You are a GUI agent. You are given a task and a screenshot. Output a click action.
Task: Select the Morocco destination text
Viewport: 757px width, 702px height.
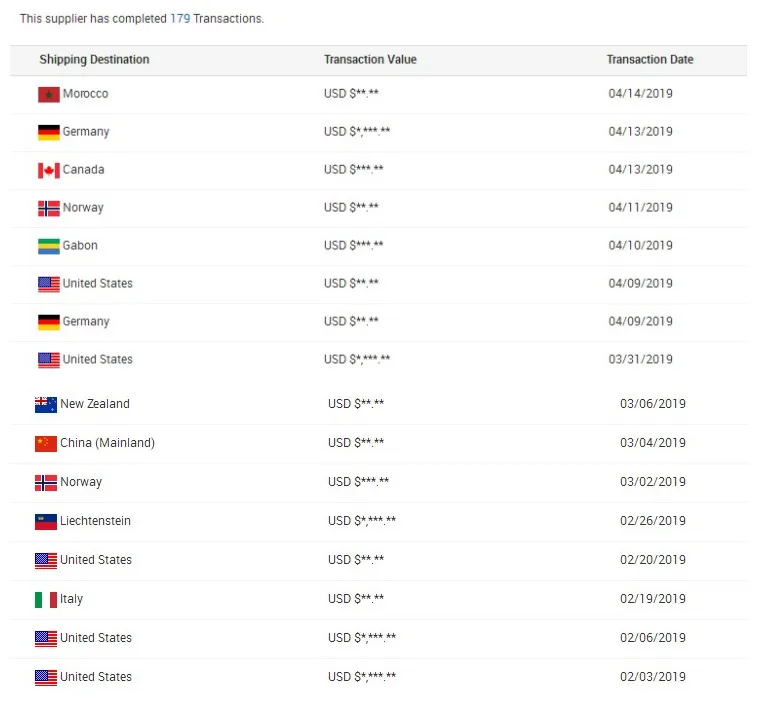[85, 94]
